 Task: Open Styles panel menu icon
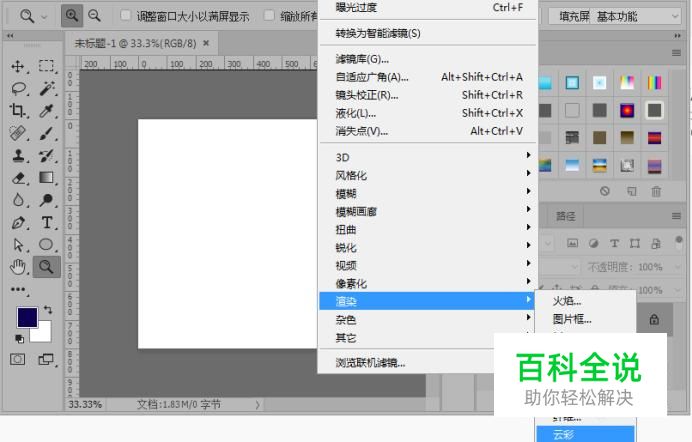(x=676, y=53)
